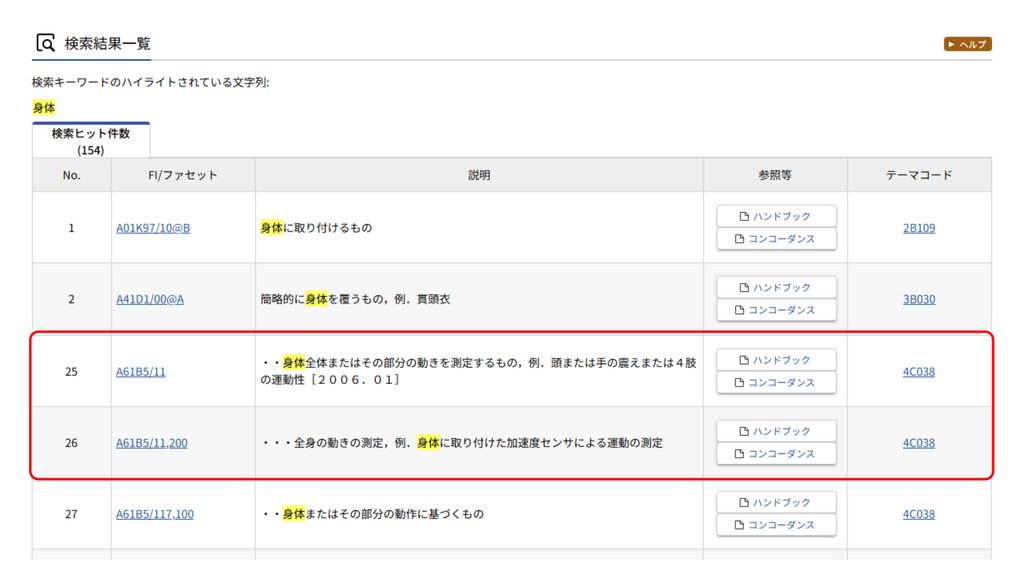Open FI link A61B5/11,200
Image resolution: width=1024 pixels, height=576 pixels.
coord(152,443)
